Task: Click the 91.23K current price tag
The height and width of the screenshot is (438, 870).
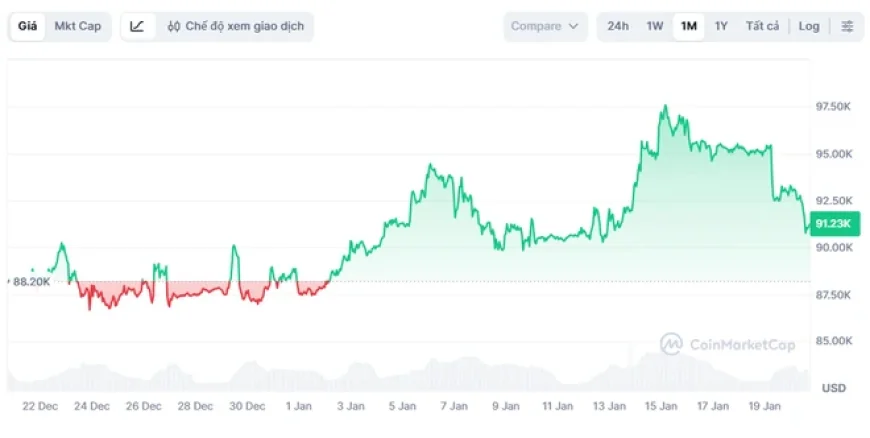Action: coord(834,223)
